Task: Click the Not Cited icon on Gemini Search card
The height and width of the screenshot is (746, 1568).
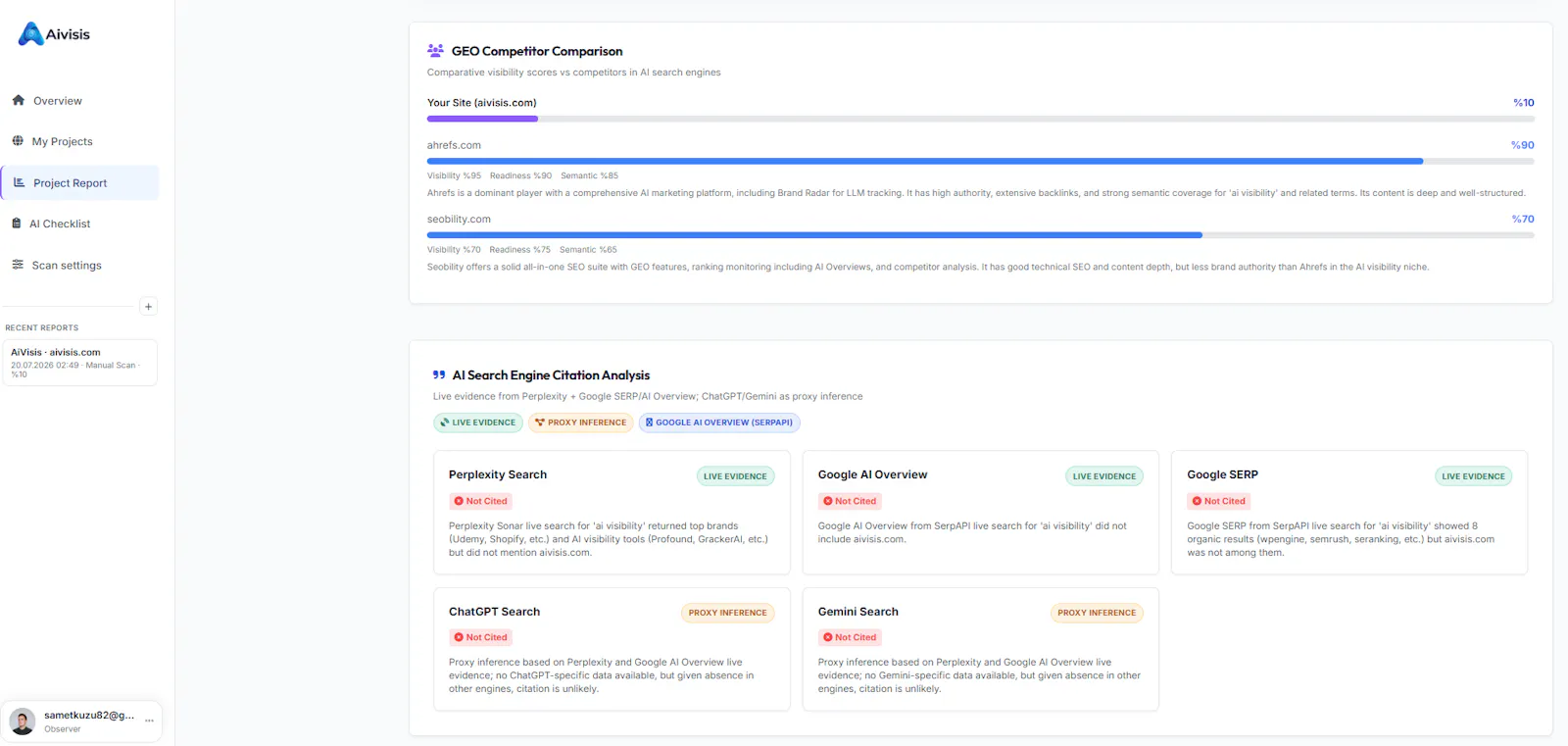Action: 828,637
